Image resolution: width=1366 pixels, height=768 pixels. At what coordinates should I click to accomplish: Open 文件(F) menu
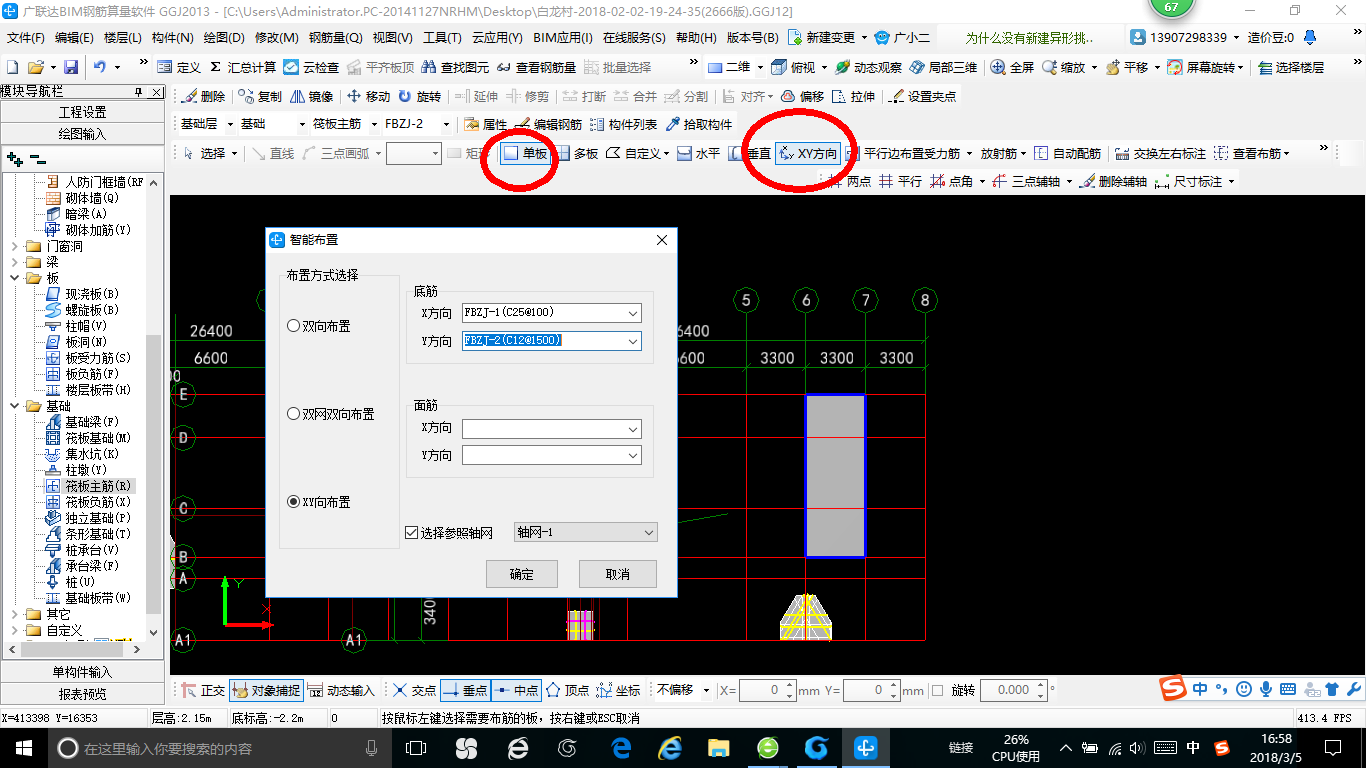[x=26, y=38]
